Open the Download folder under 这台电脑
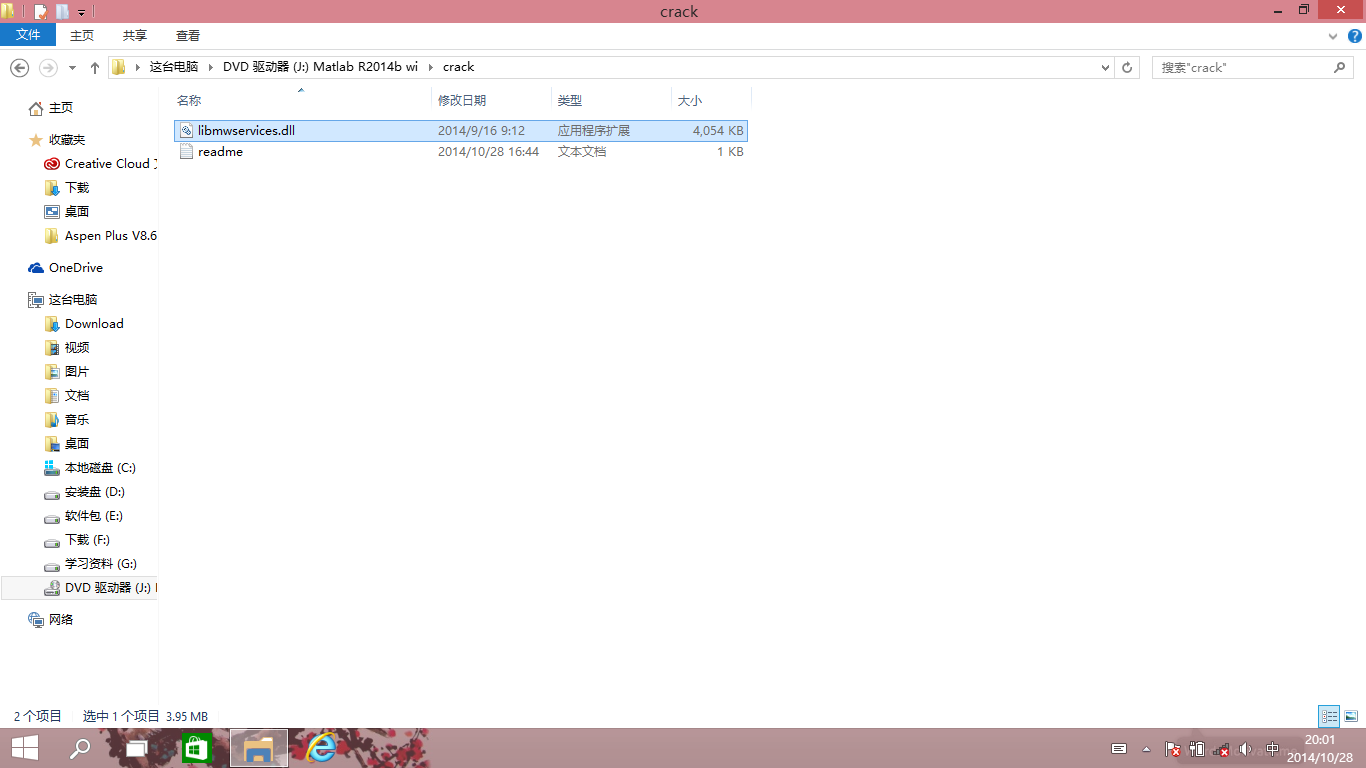The height and width of the screenshot is (768, 1366). tap(94, 324)
